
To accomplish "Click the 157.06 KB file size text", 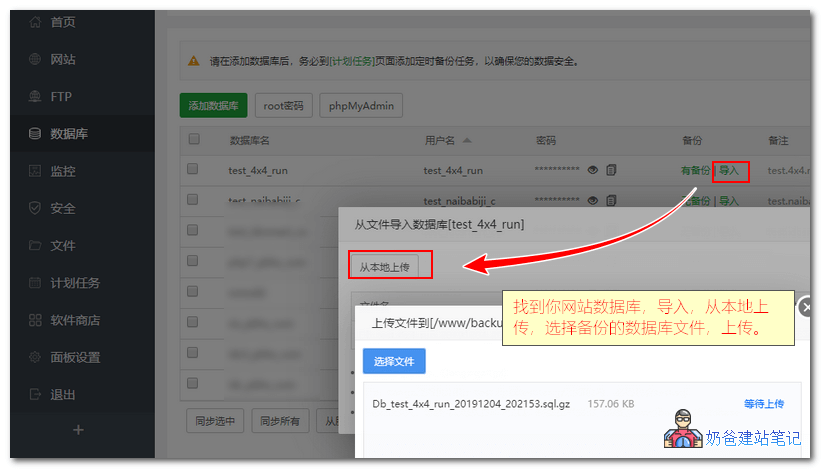I will point(611,404).
